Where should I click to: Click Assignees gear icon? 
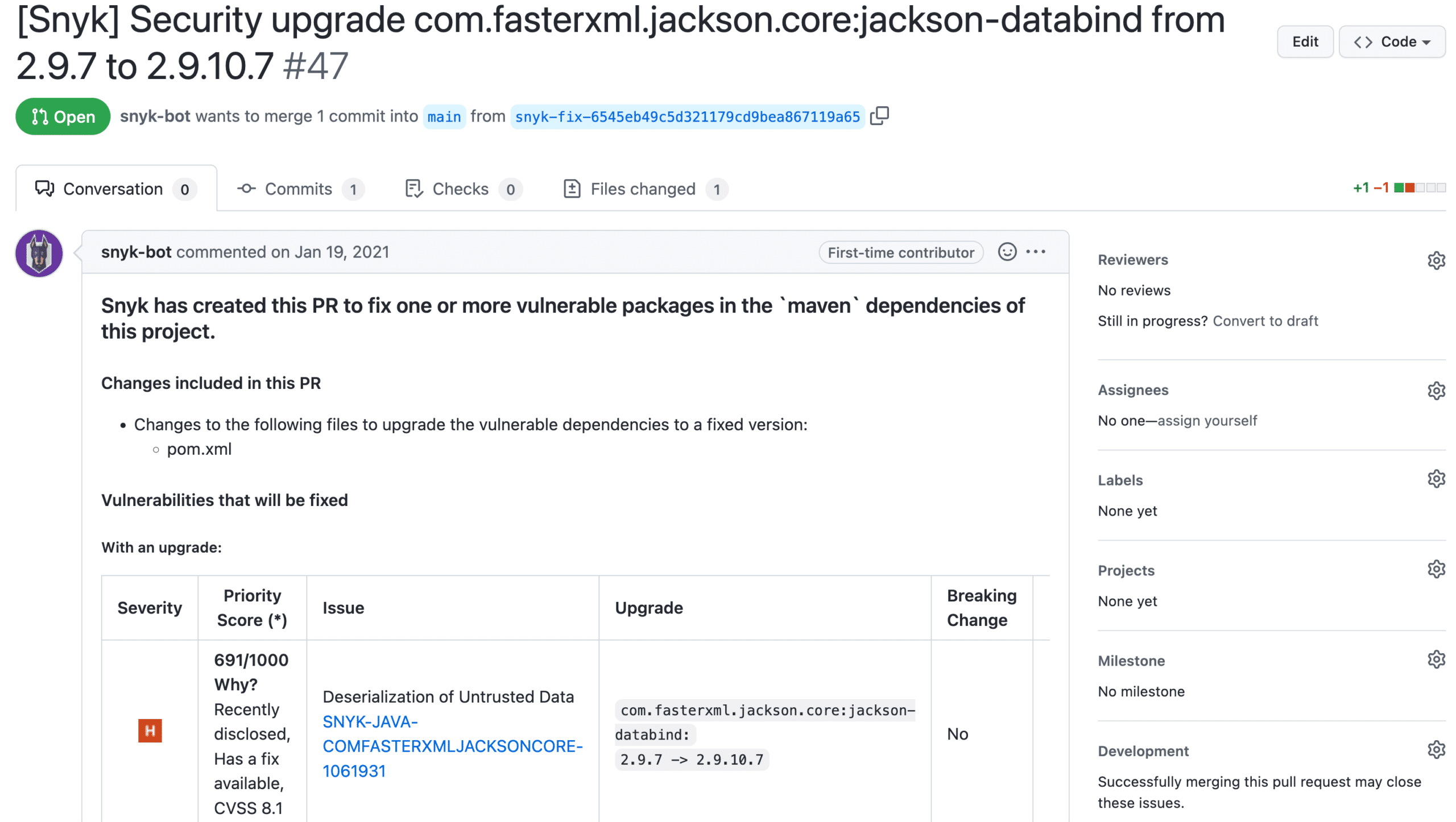point(1436,391)
